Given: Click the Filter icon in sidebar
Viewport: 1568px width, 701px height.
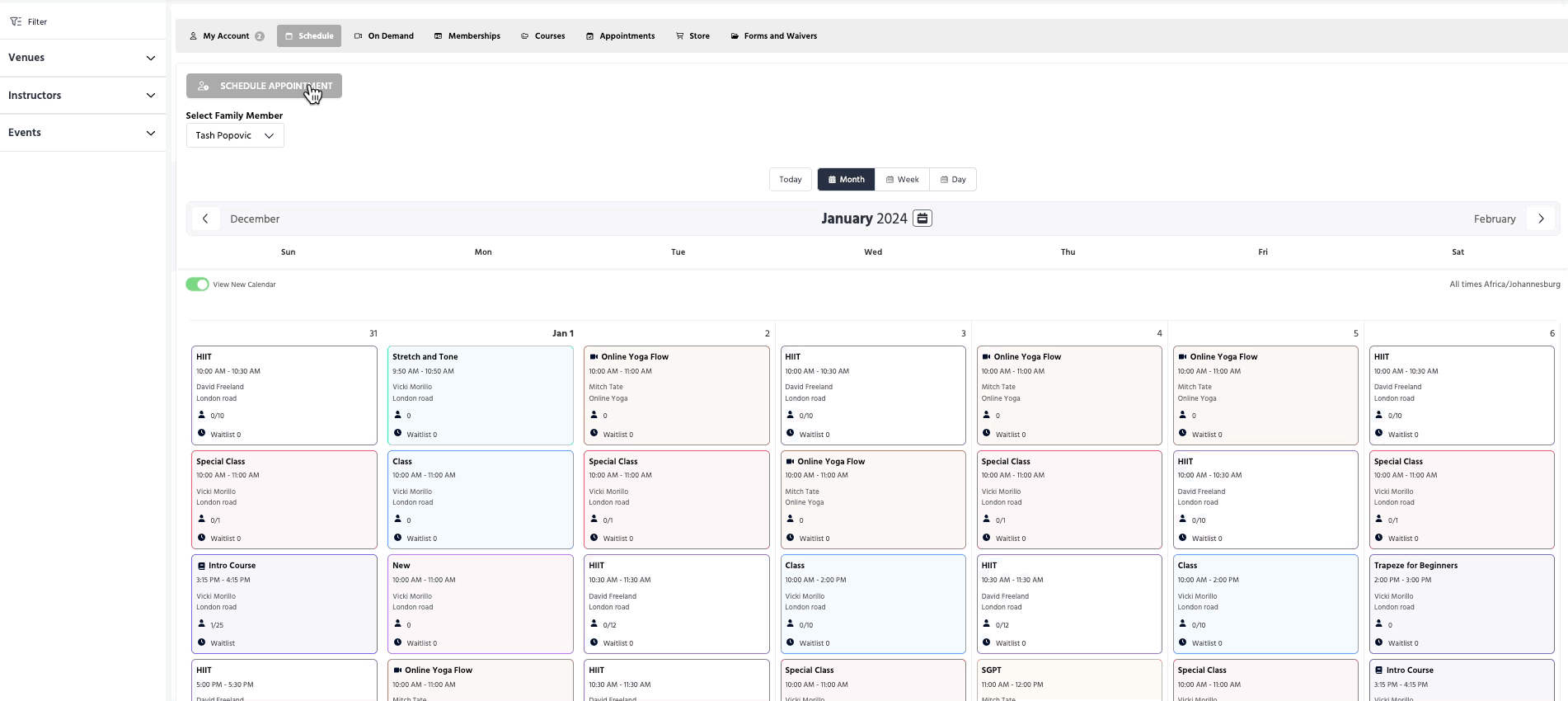Looking at the screenshot, I should (x=16, y=21).
